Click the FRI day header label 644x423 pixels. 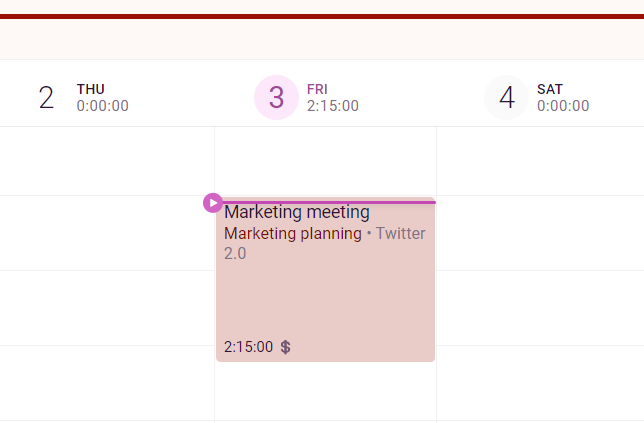coord(317,89)
